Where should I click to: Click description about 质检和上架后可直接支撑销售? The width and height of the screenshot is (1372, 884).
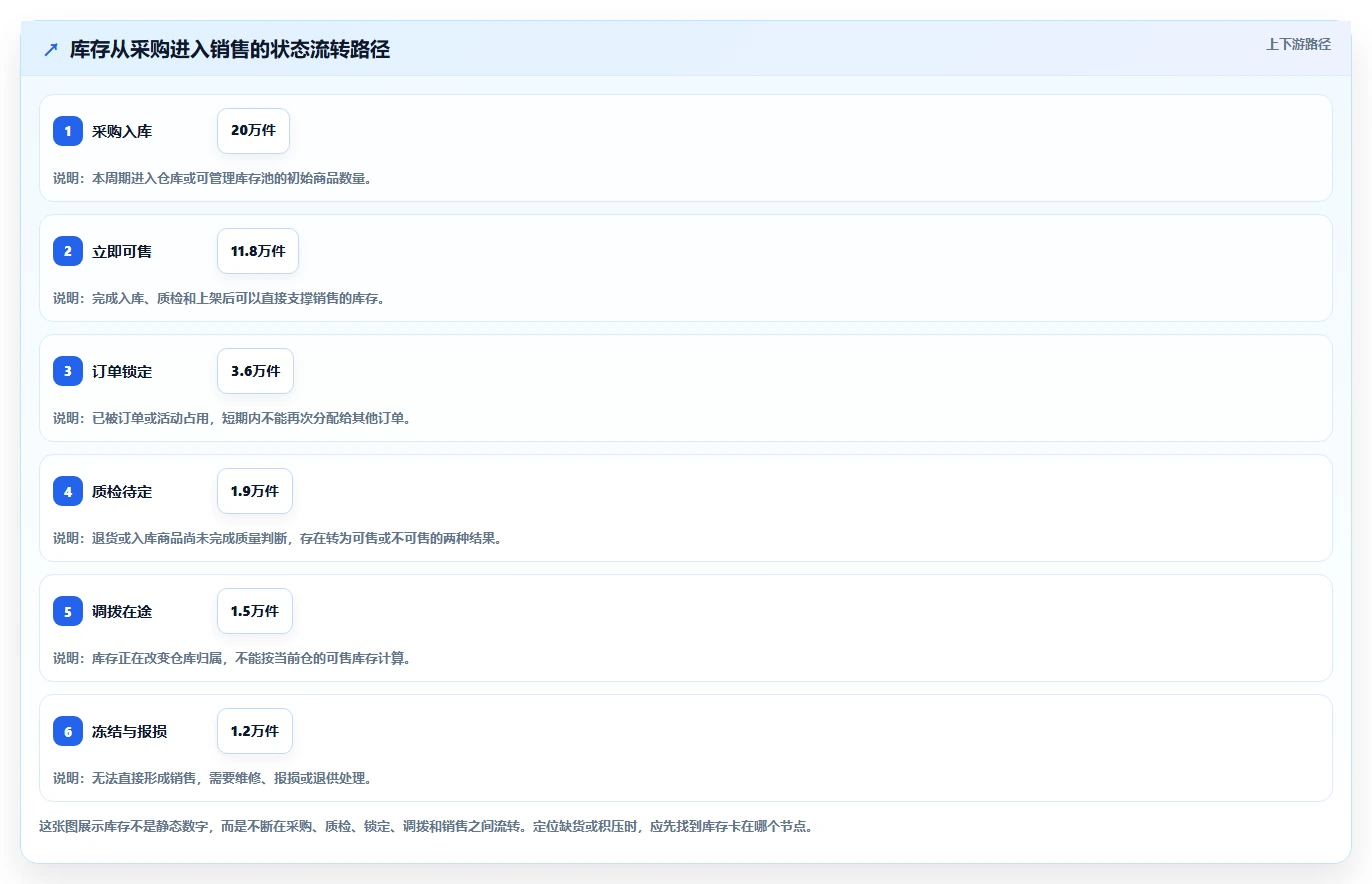point(219,298)
